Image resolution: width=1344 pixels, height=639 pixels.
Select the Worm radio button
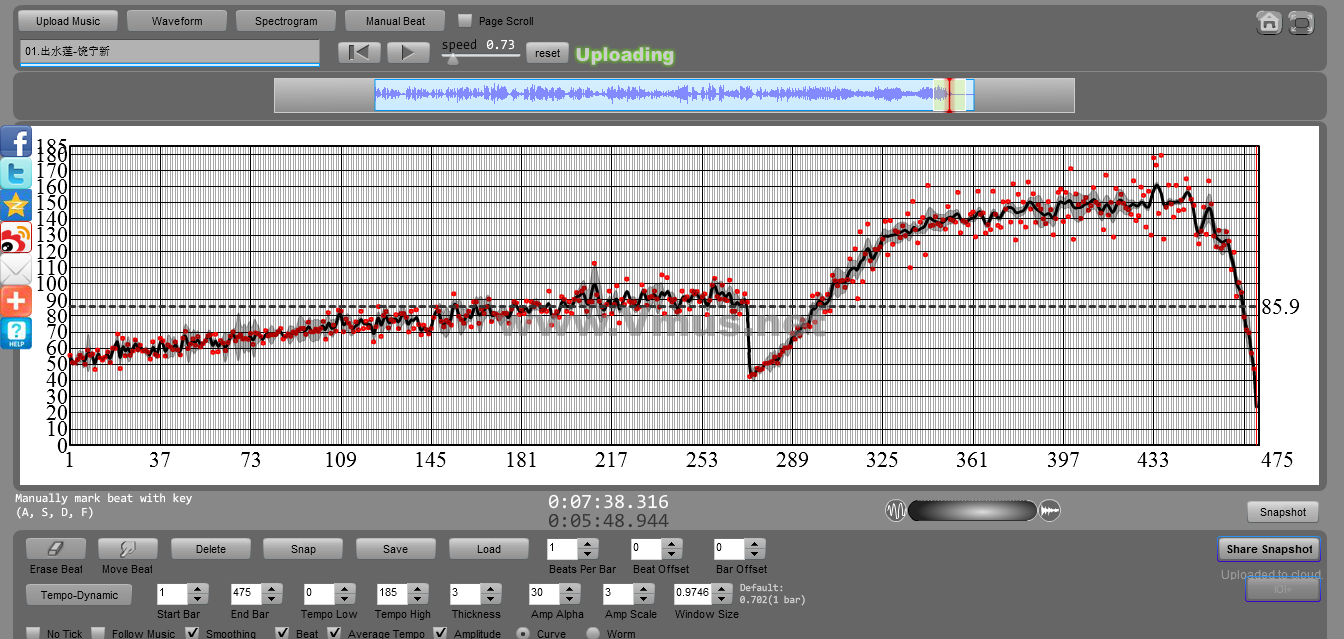click(x=593, y=633)
